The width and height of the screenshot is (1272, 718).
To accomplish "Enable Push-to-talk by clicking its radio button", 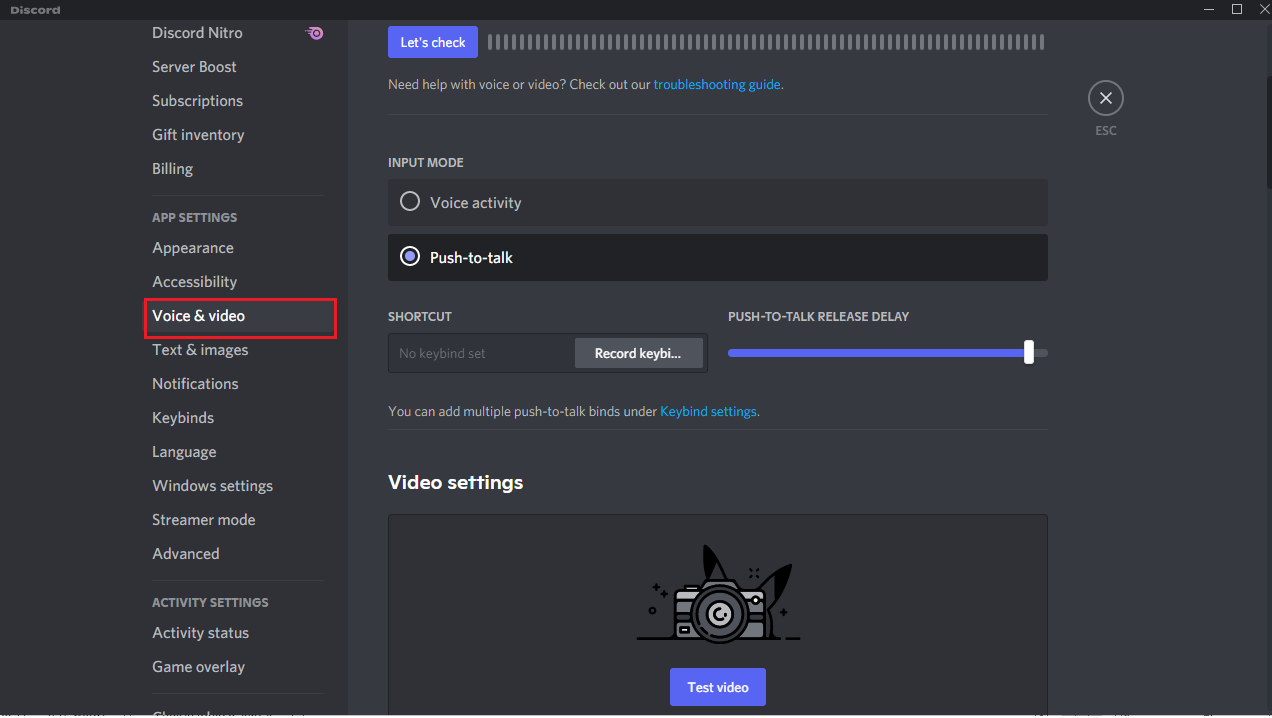I will [x=409, y=256].
